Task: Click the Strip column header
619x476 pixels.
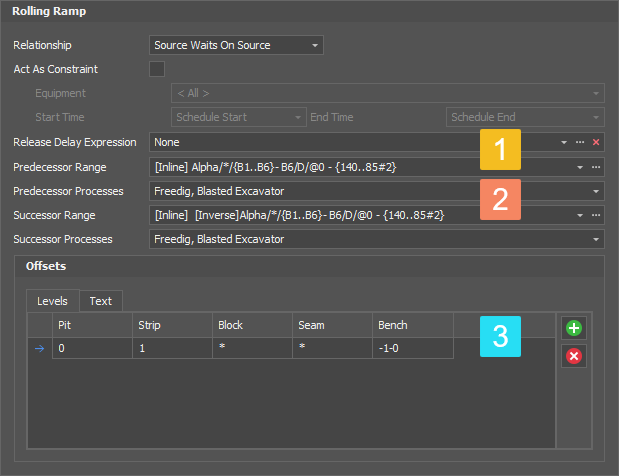Action: coord(171,325)
